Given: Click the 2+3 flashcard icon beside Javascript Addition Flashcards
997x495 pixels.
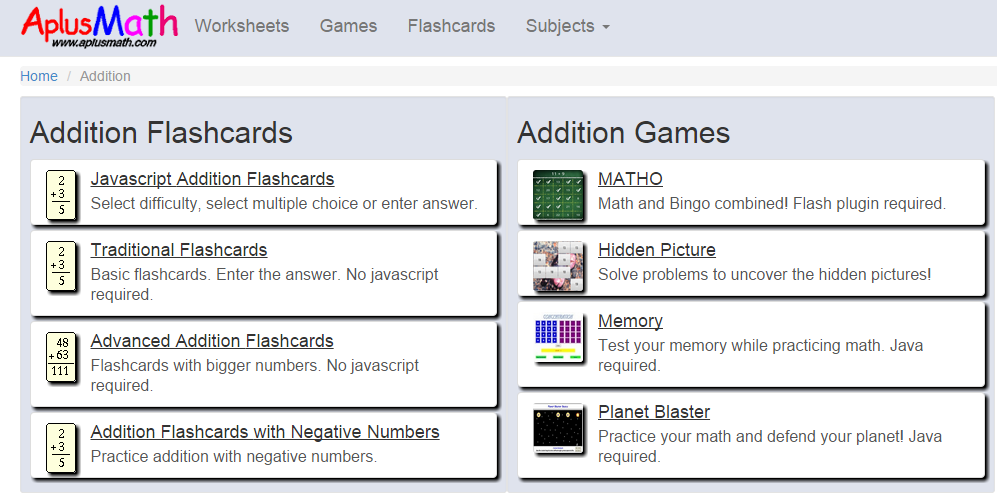Looking at the screenshot, I should [x=62, y=194].
